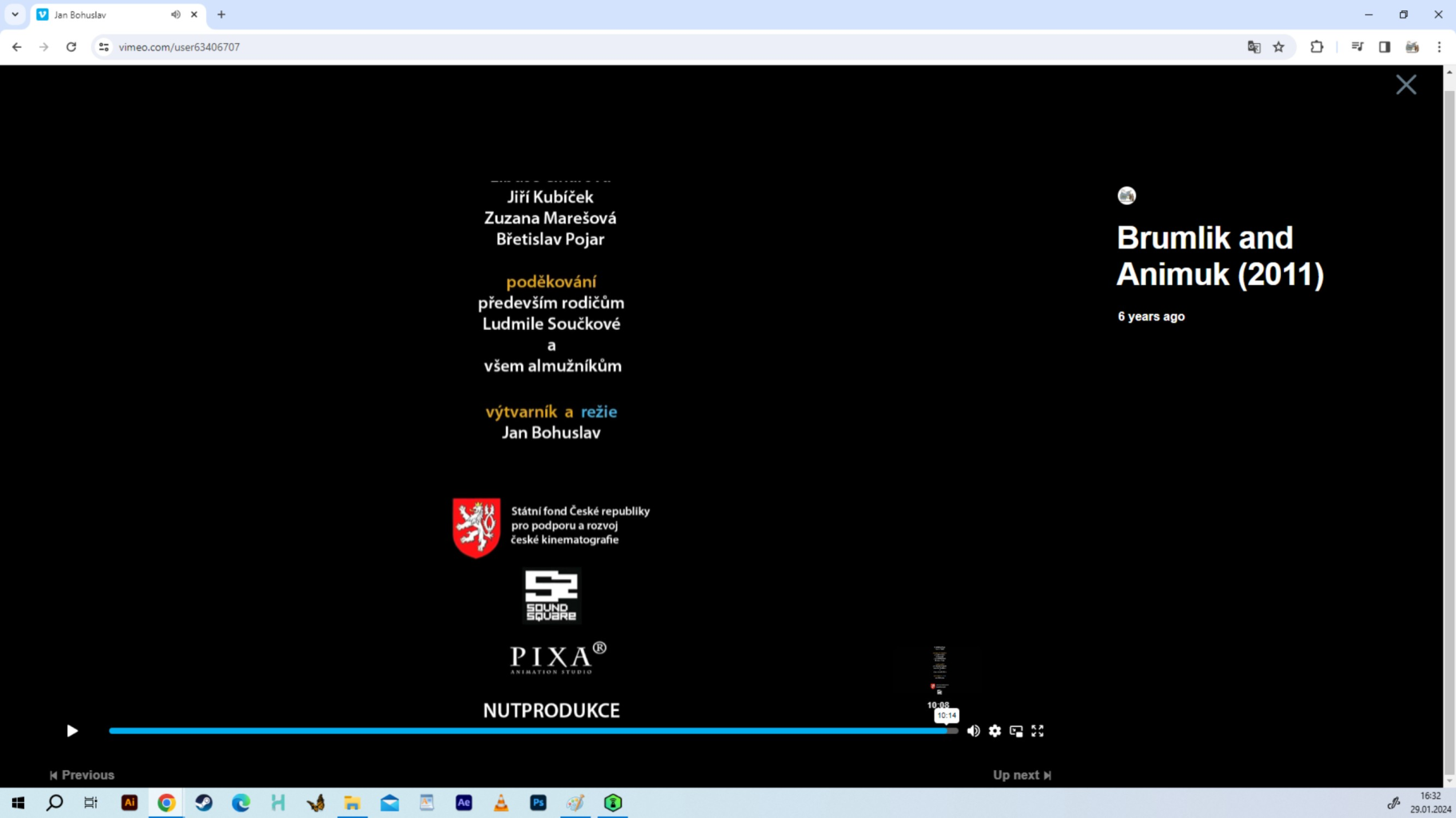
Task: Play the Brumlik and Animuk video
Action: (x=72, y=731)
